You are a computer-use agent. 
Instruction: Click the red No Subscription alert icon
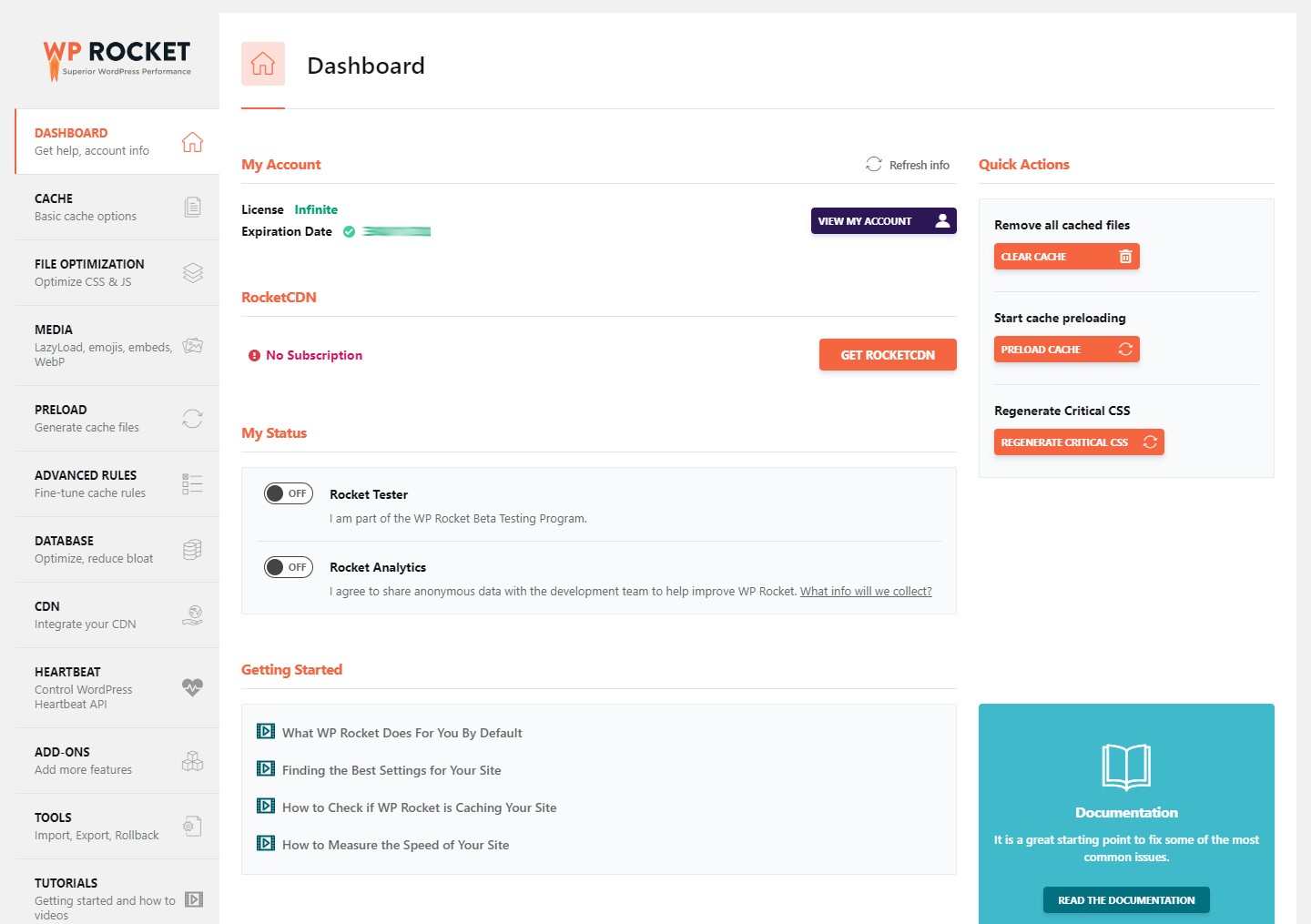(254, 355)
